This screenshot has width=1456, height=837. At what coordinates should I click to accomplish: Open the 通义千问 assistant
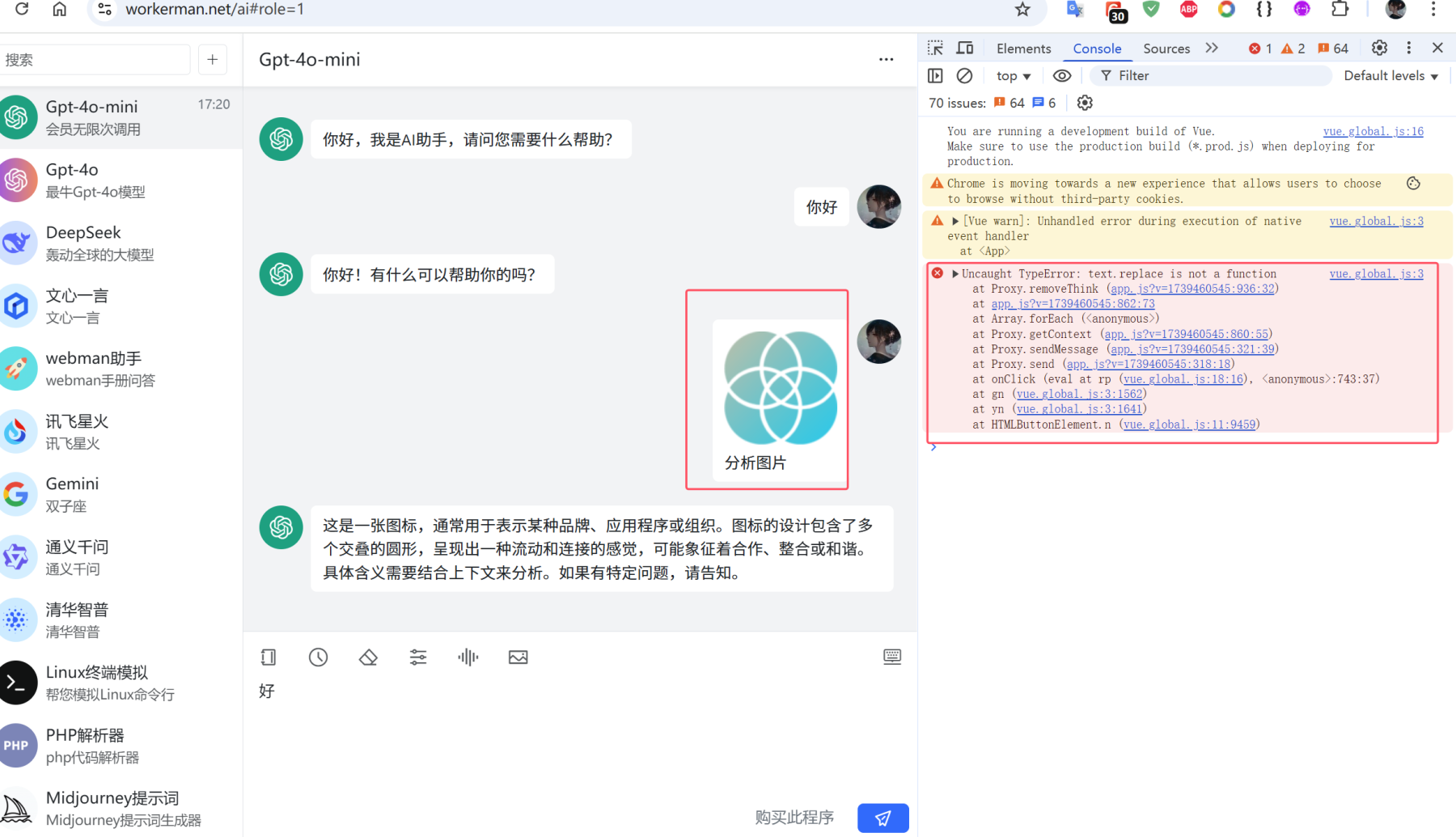(121, 557)
